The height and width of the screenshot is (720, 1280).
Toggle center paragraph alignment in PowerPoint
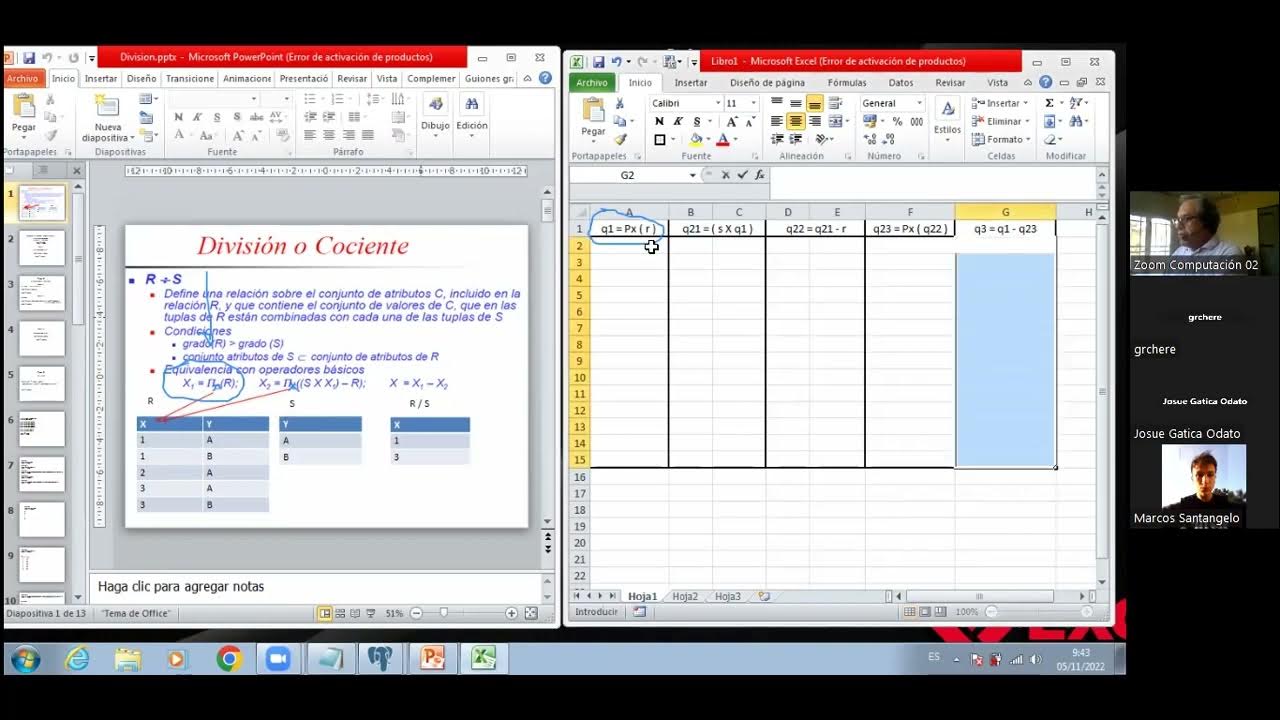pyautogui.click(x=329, y=135)
